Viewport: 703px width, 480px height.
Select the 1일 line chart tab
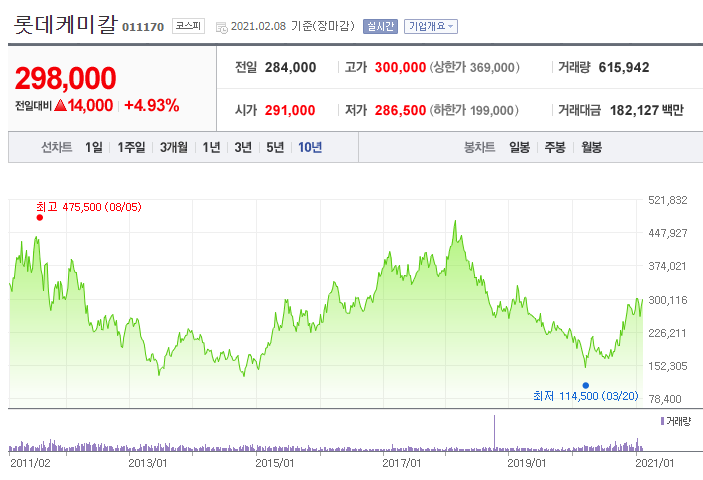pyautogui.click(x=94, y=147)
